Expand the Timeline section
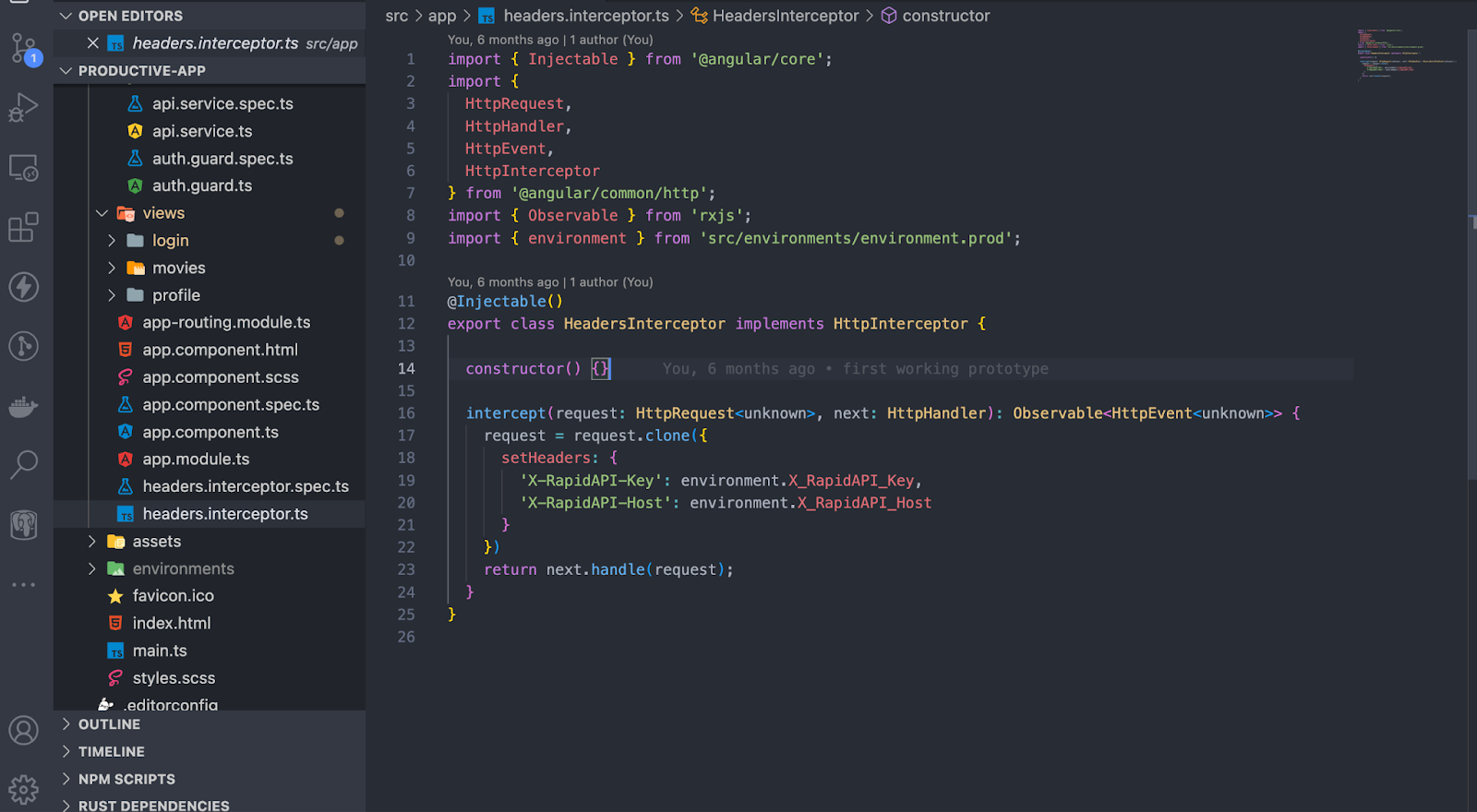Image resolution: width=1477 pixels, height=812 pixels. [x=66, y=751]
